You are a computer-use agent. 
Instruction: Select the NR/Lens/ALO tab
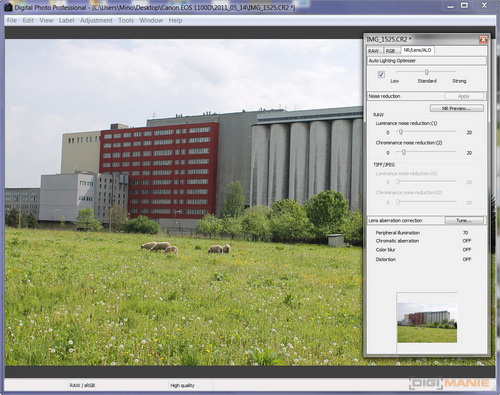[x=417, y=50]
